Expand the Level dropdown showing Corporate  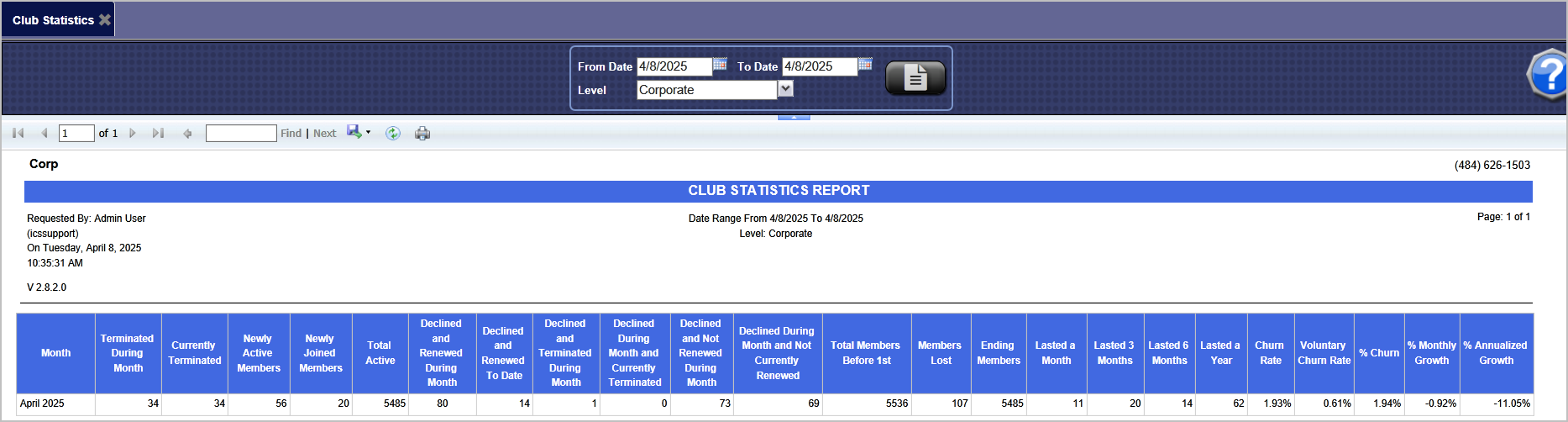click(785, 88)
